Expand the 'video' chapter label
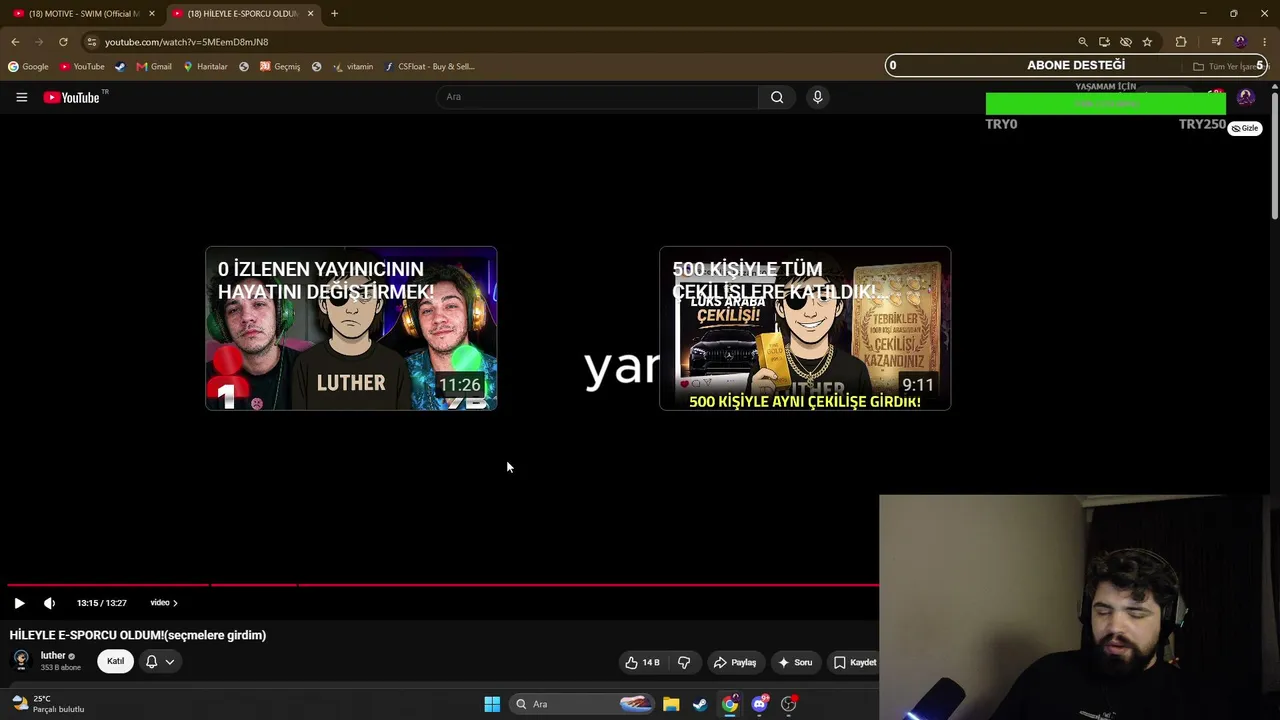The width and height of the screenshot is (1280, 720). pyautogui.click(x=164, y=603)
